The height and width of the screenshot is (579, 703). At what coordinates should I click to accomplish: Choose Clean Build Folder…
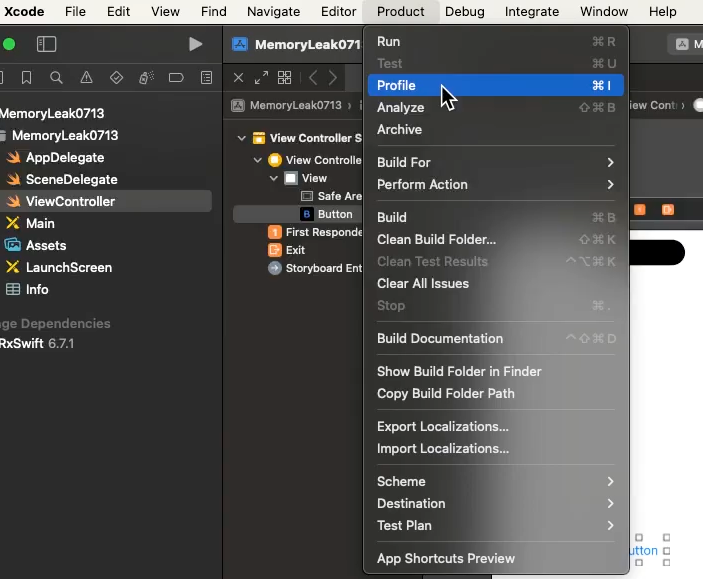coord(496,239)
